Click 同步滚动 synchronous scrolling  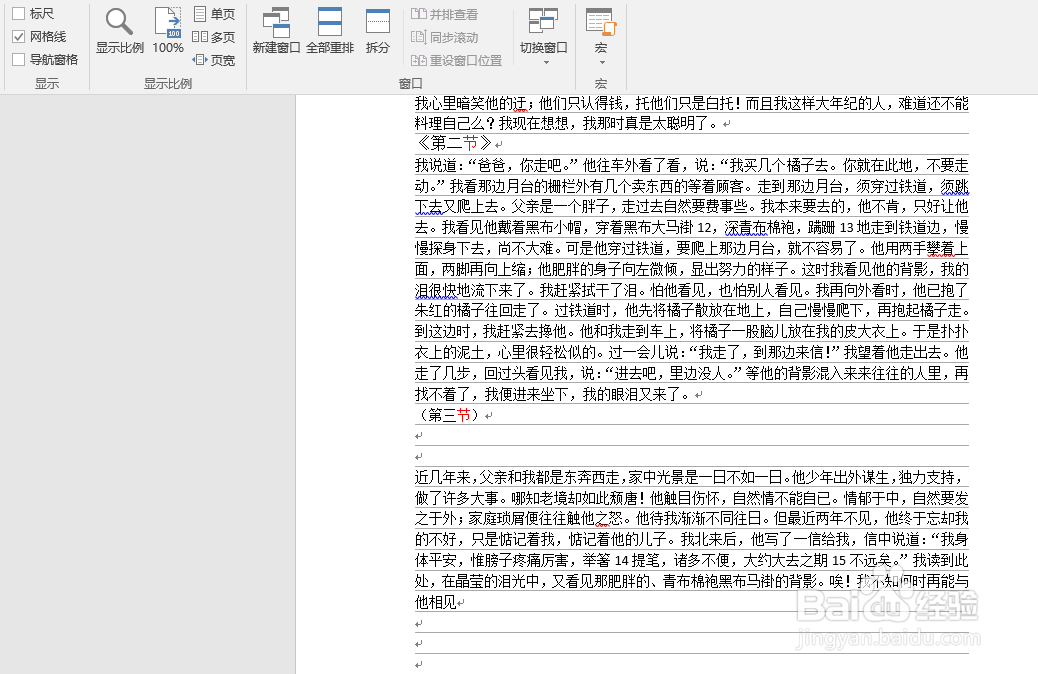click(444, 37)
